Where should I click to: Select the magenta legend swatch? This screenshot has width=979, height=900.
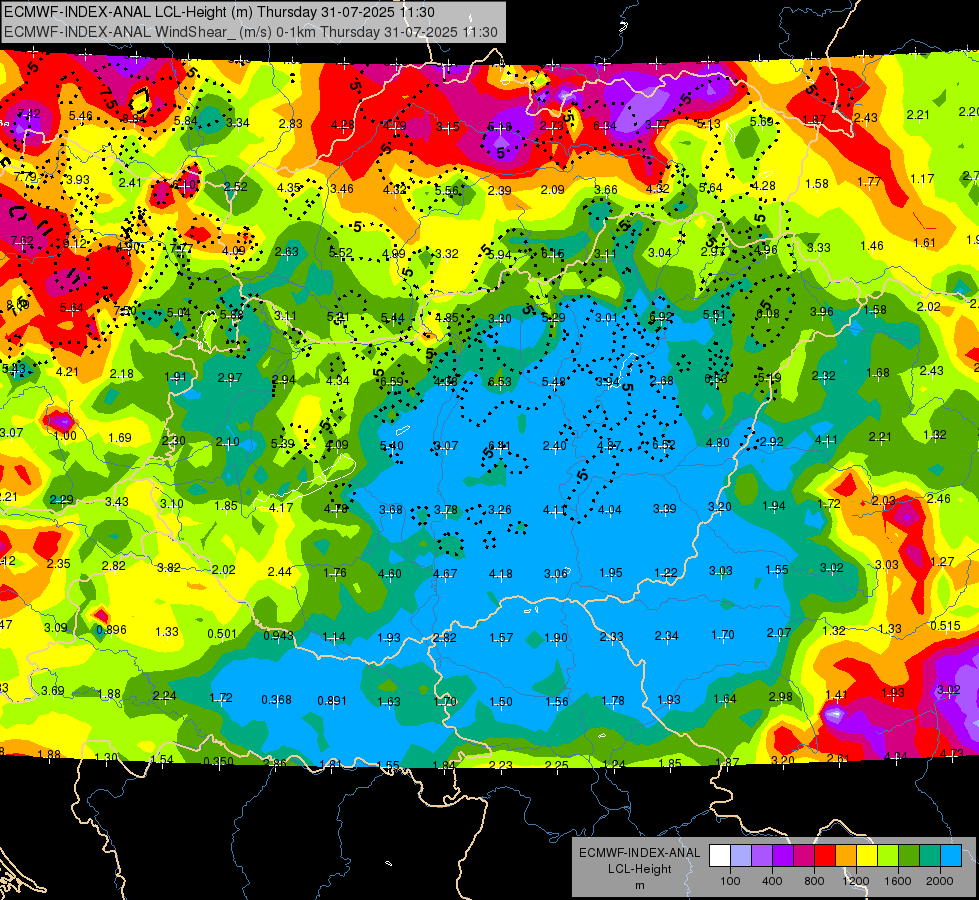click(x=804, y=856)
